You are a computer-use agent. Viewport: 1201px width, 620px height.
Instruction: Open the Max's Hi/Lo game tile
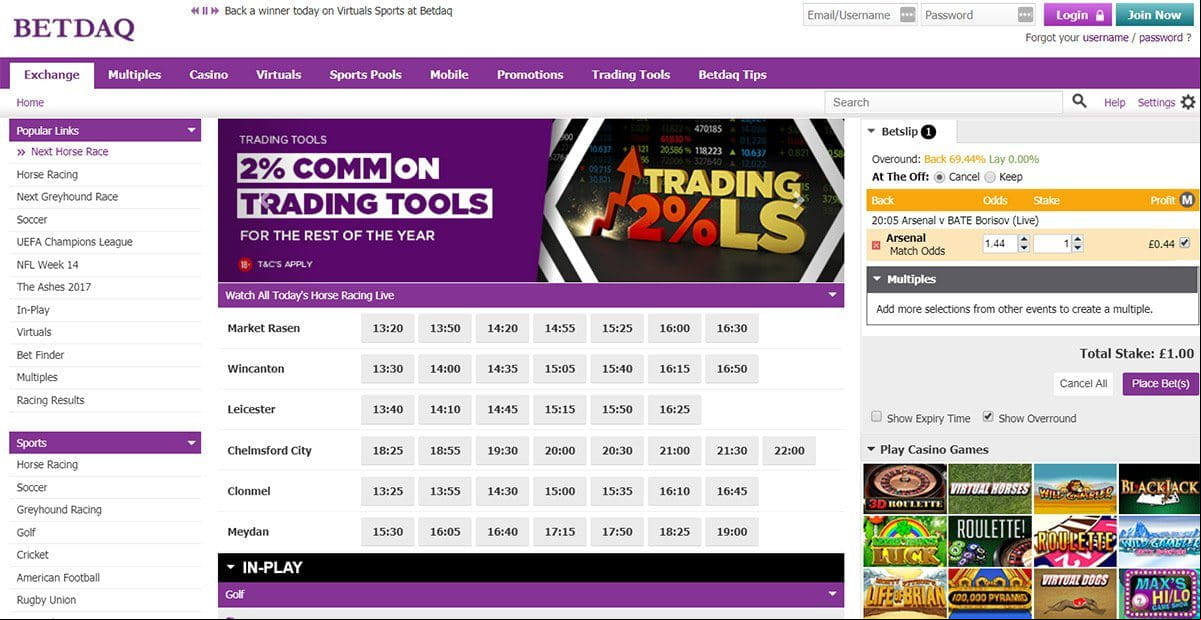(x=1160, y=593)
